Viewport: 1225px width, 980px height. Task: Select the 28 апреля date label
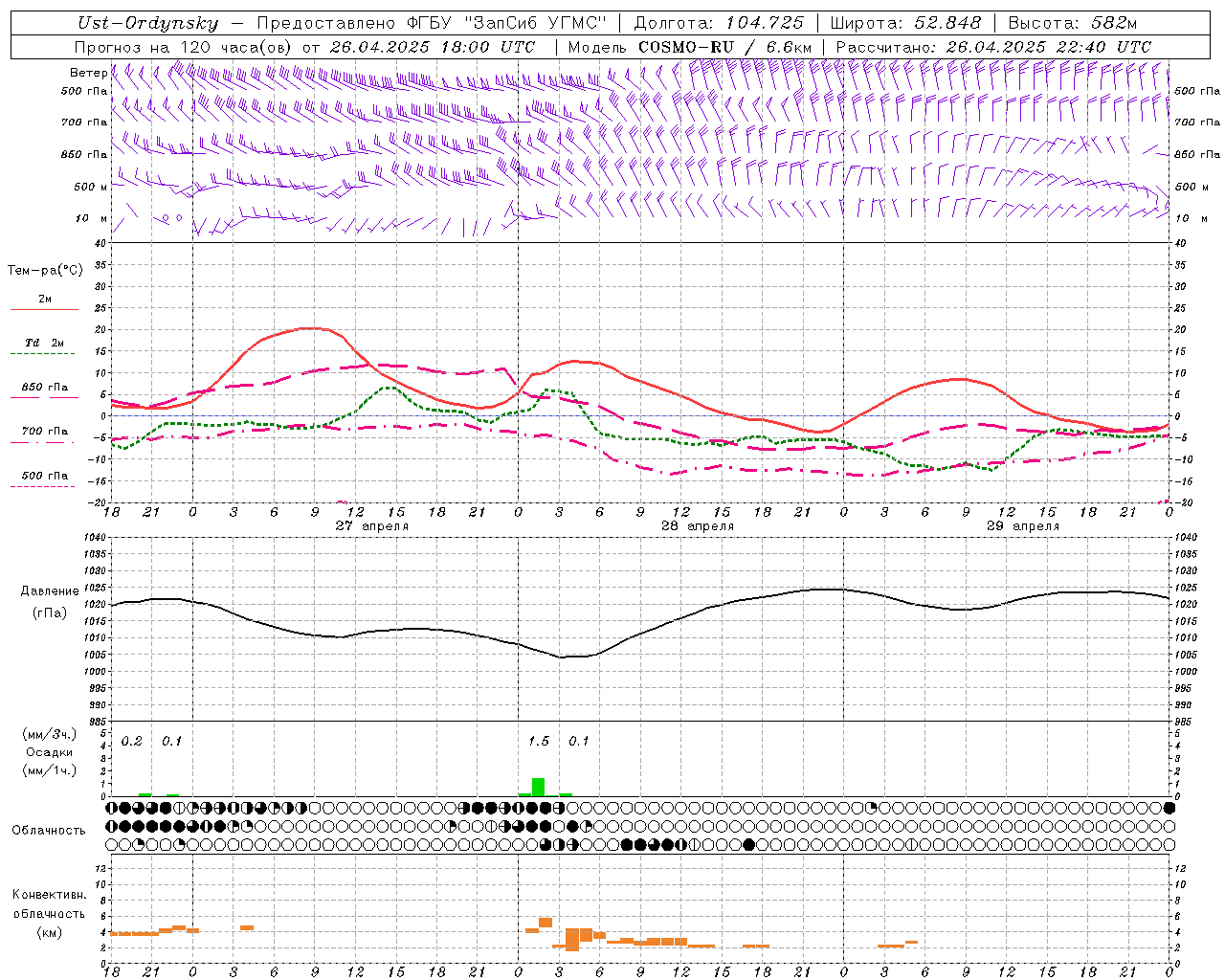click(698, 526)
